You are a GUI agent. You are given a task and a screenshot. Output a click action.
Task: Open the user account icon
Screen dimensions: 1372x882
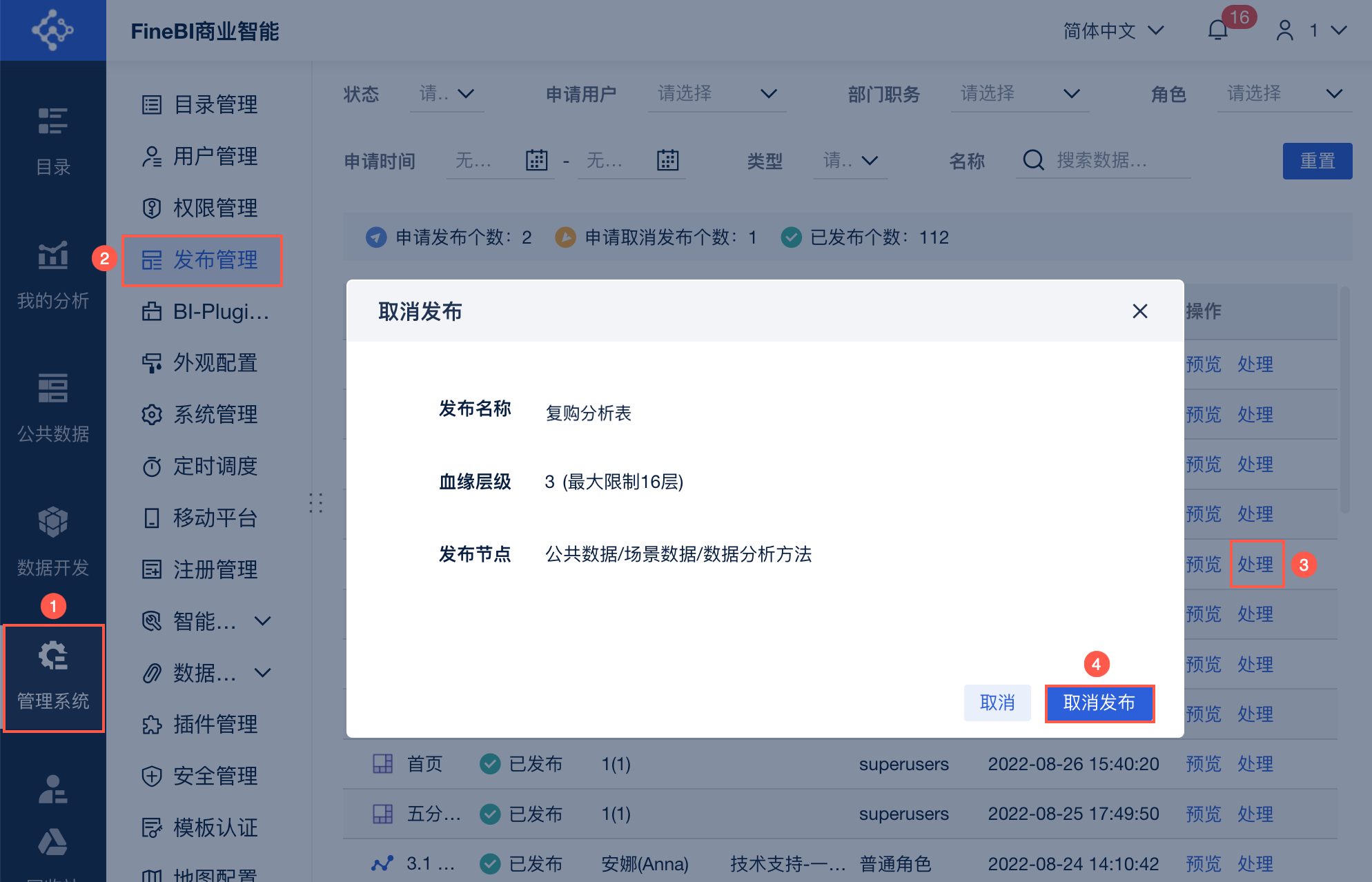(x=1284, y=30)
